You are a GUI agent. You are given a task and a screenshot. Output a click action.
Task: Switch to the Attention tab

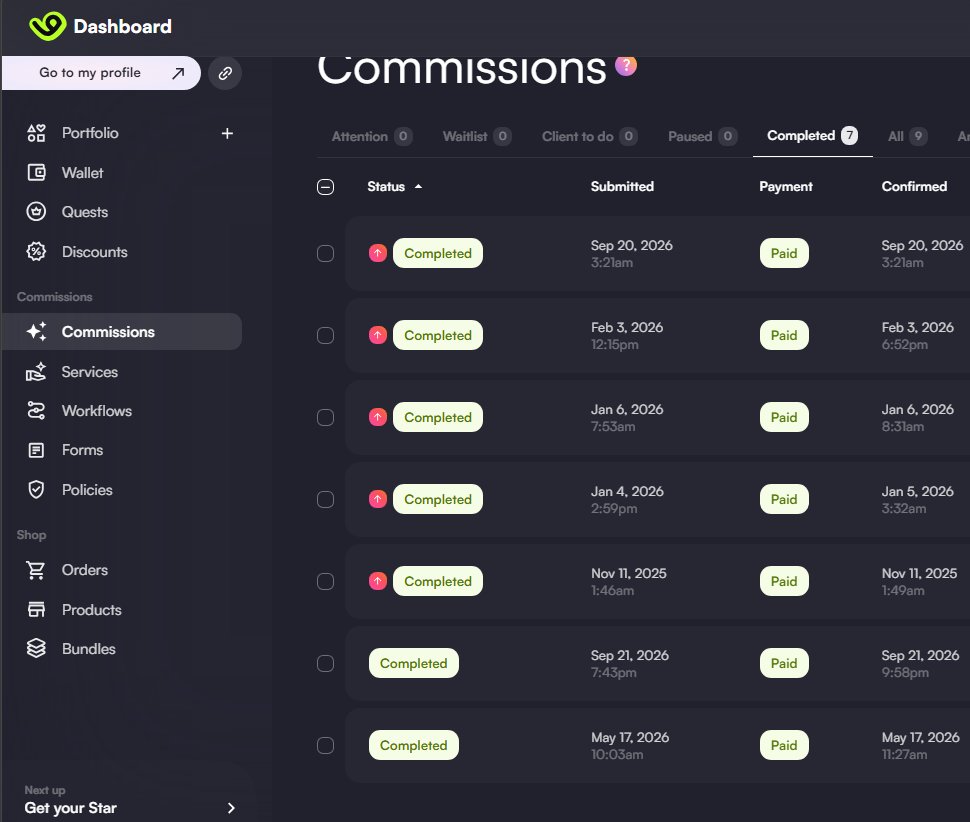point(372,136)
